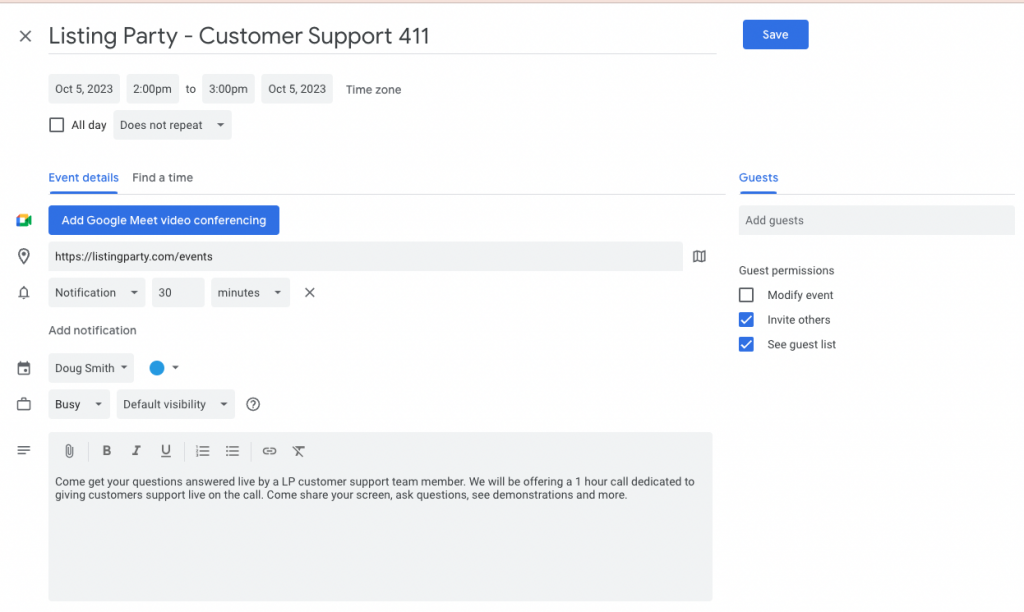
Task: Open the visibility help question mark
Action: pyautogui.click(x=253, y=404)
